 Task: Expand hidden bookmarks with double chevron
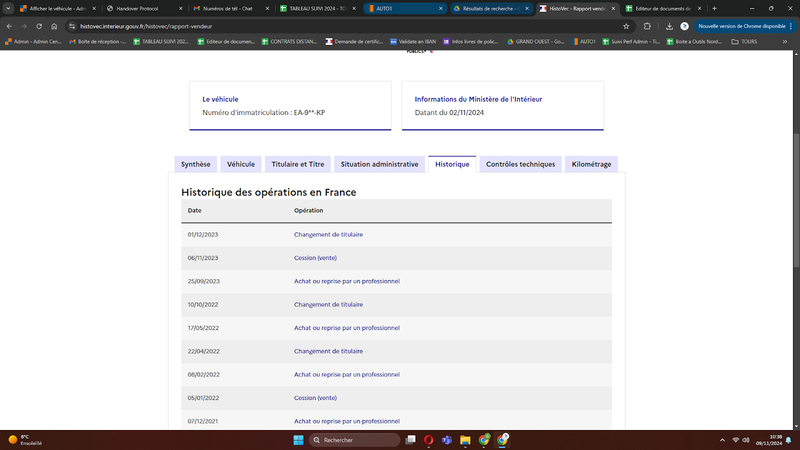pos(785,41)
